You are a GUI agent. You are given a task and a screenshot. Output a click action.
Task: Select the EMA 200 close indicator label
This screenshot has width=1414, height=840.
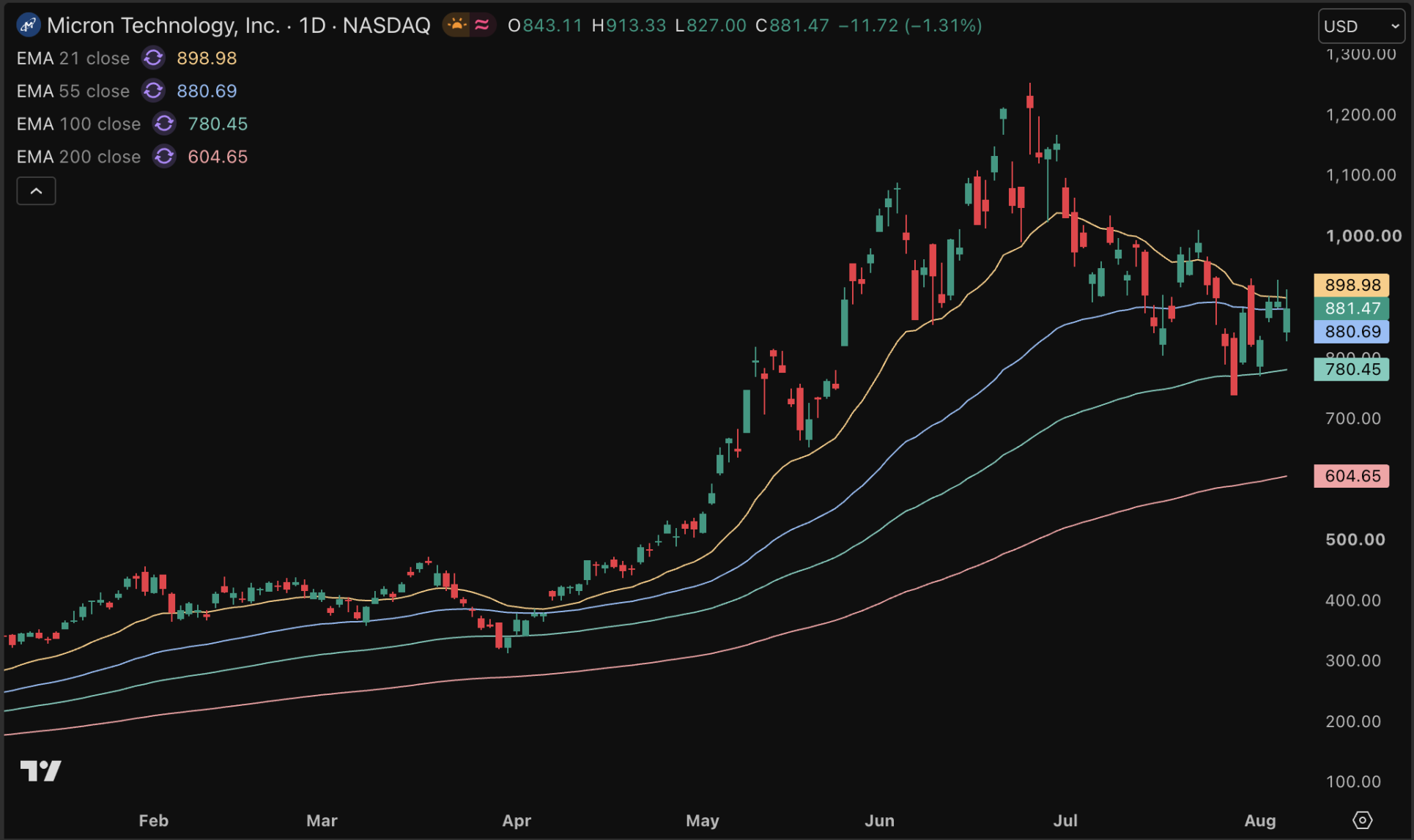[78, 157]
